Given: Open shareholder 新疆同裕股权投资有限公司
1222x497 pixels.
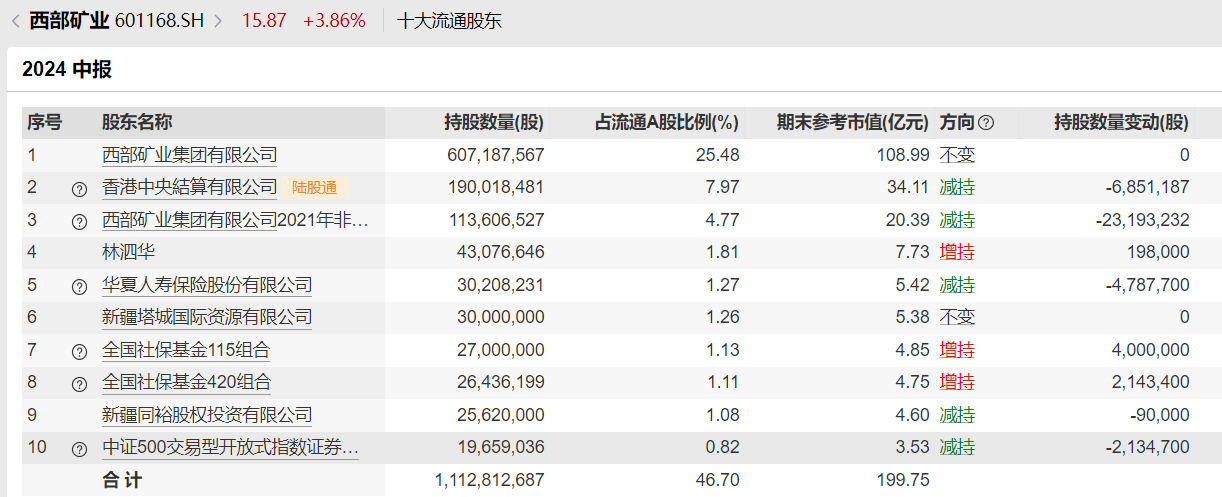Looking at the screenshot, I should click(x=207, y=415).
